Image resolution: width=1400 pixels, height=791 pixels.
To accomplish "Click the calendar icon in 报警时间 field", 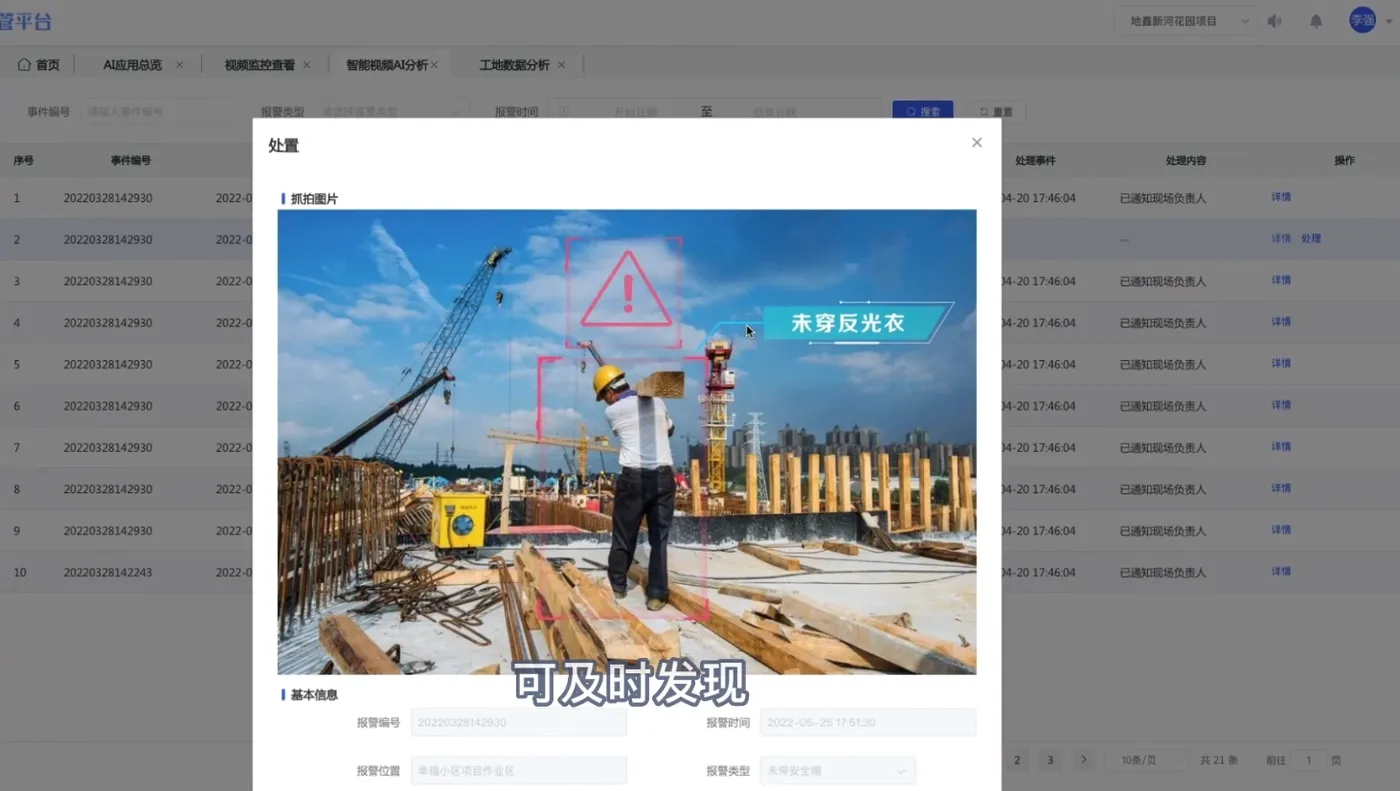I will tap(564, 112).
